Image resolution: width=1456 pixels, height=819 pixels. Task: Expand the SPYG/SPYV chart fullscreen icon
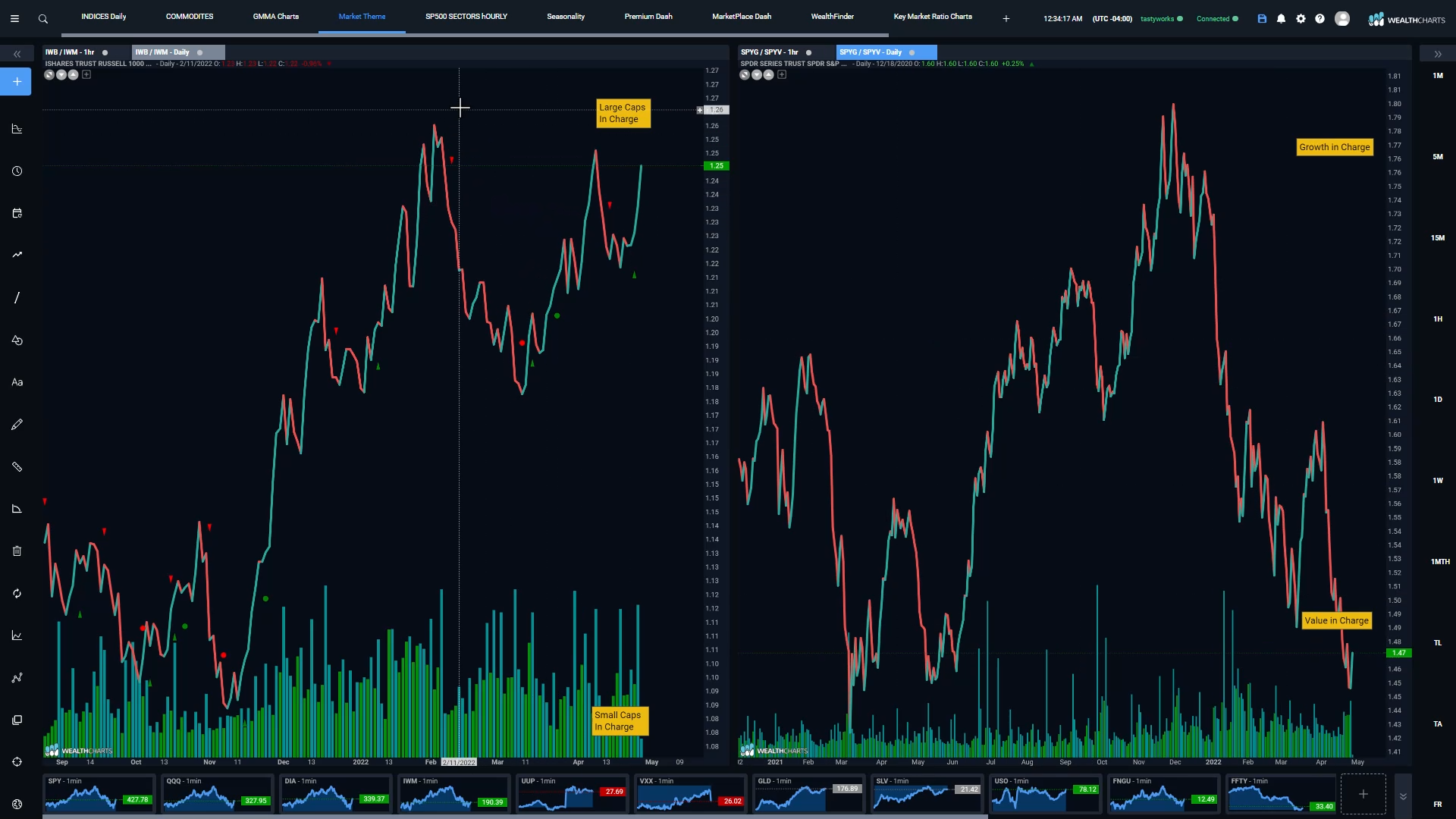(x=745, y=74)
